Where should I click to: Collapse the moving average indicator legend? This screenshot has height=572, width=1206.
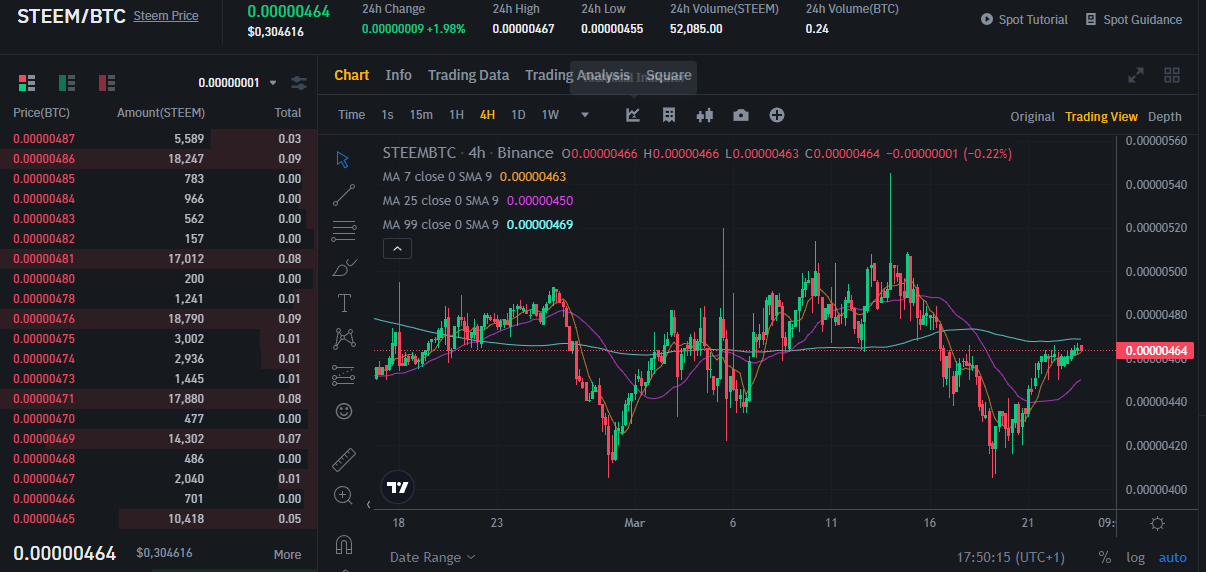397,249
